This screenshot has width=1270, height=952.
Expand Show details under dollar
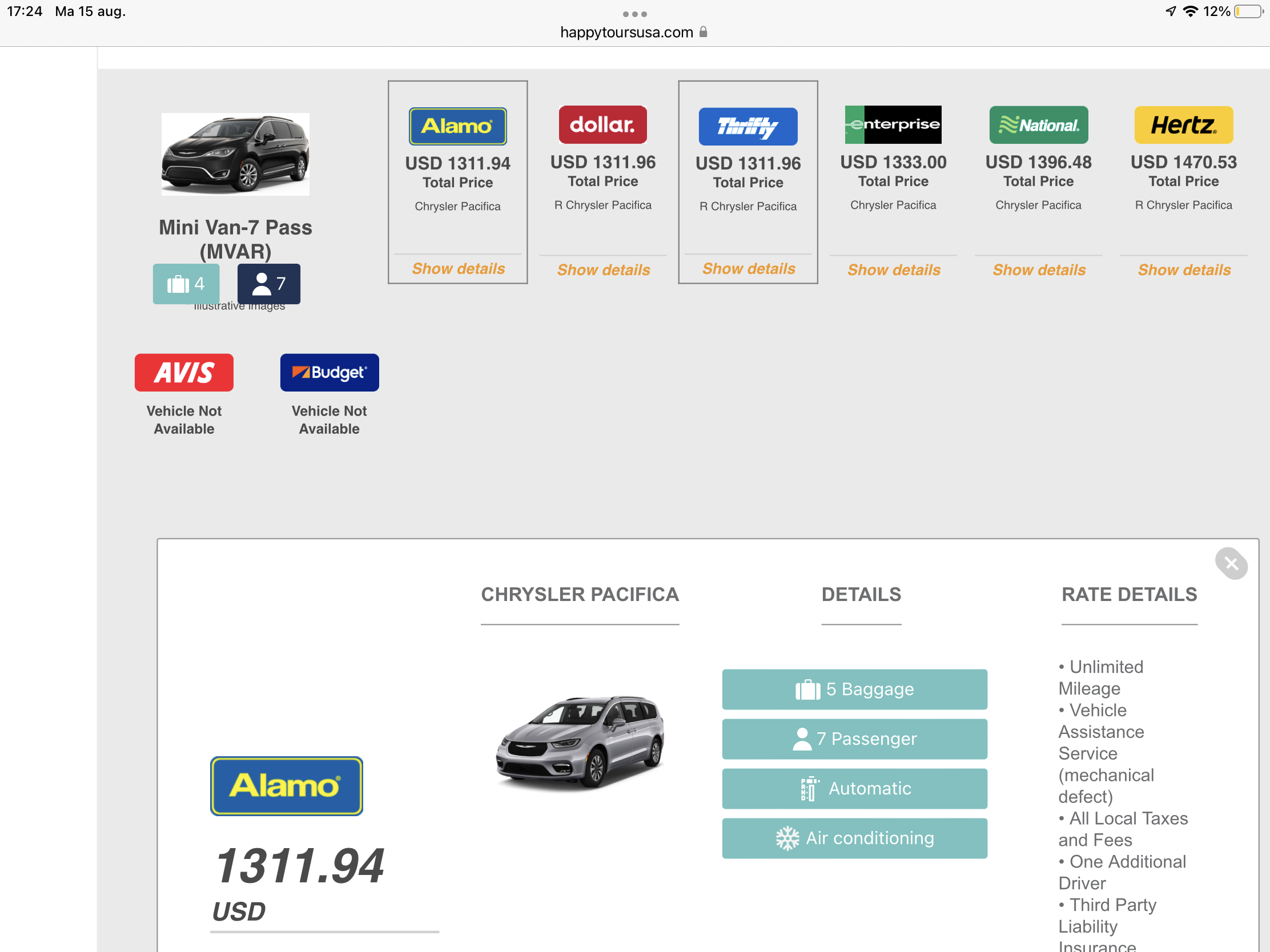click(604, 270)
